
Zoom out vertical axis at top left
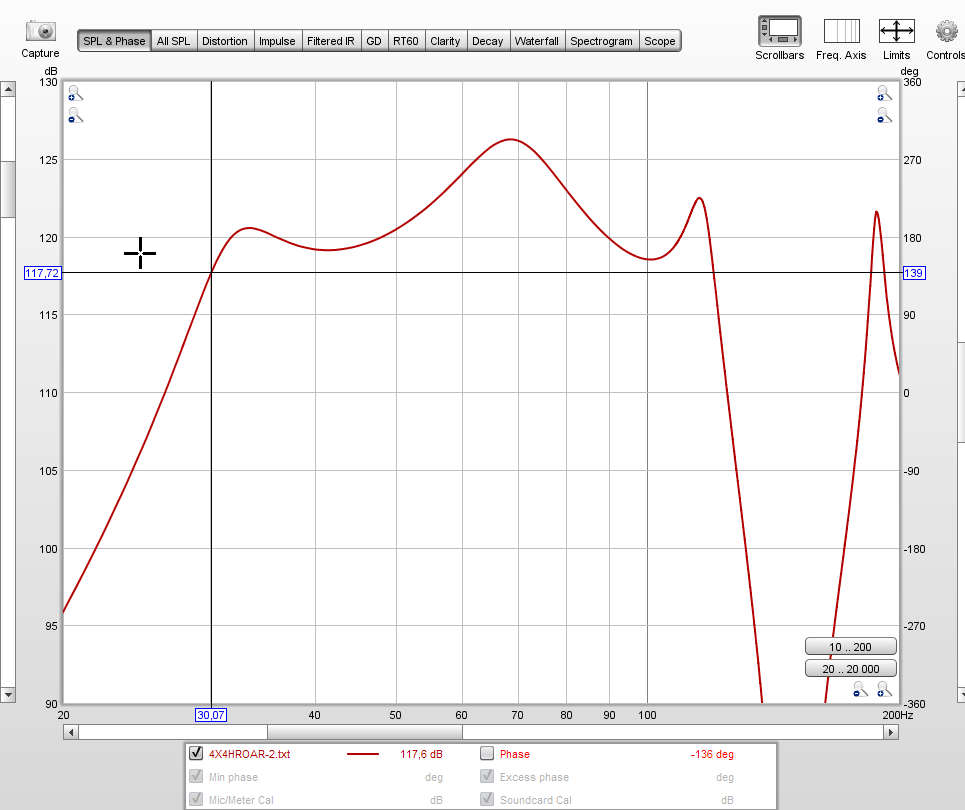pos(75,115)
